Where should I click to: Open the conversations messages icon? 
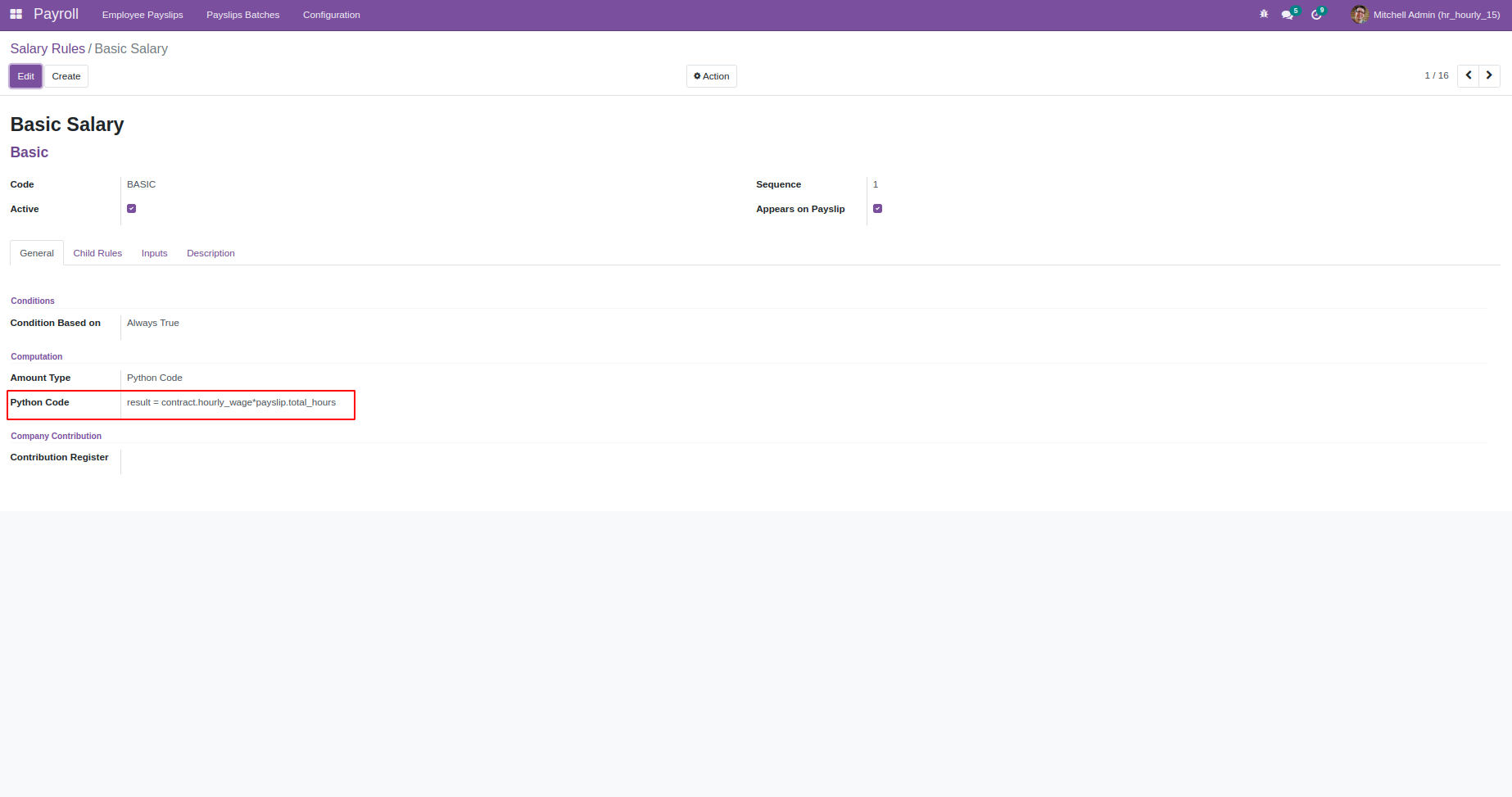point(1288,15)
